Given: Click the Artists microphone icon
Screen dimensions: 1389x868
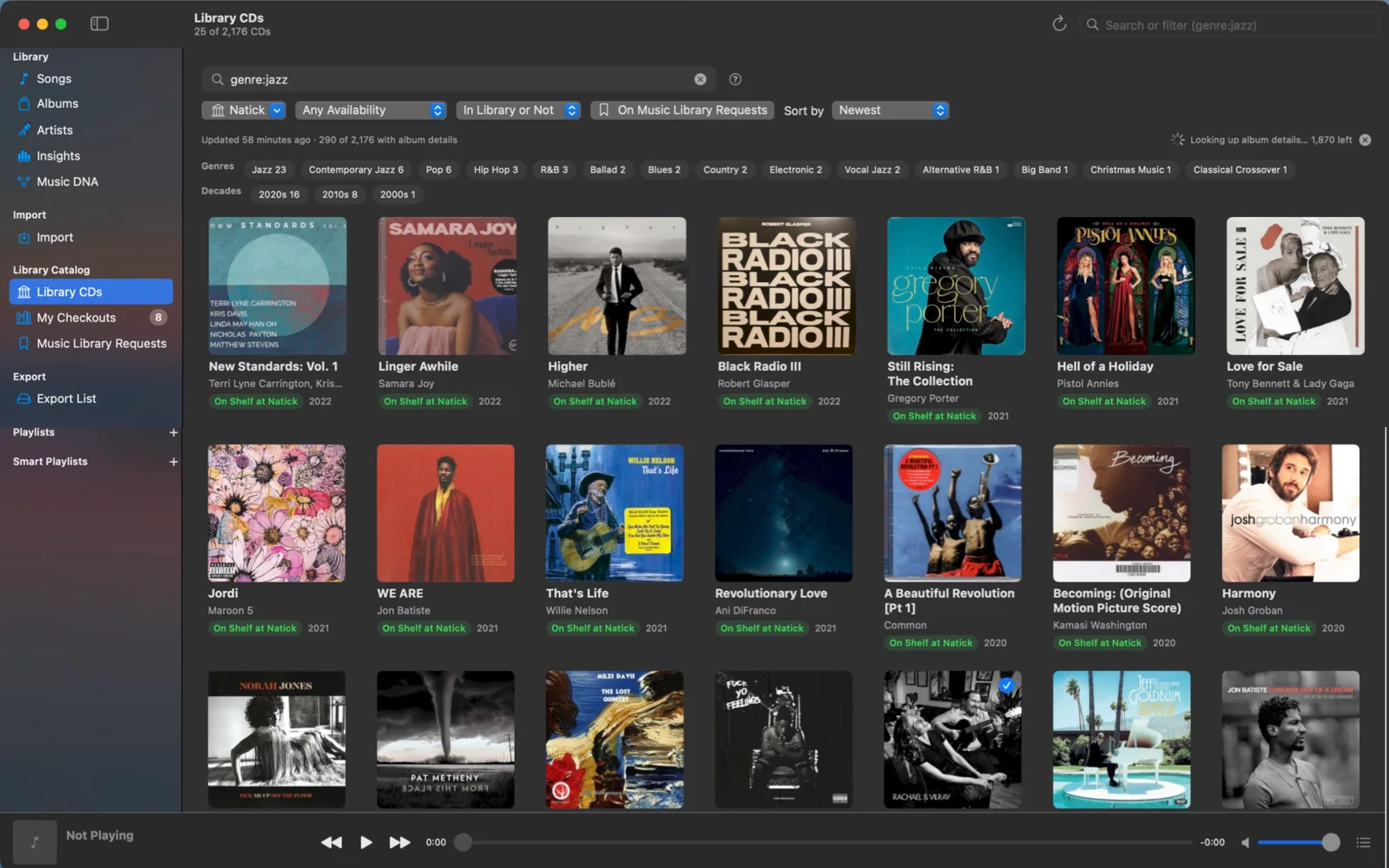Looking at the screenshot, I should (x=24, y=130).
